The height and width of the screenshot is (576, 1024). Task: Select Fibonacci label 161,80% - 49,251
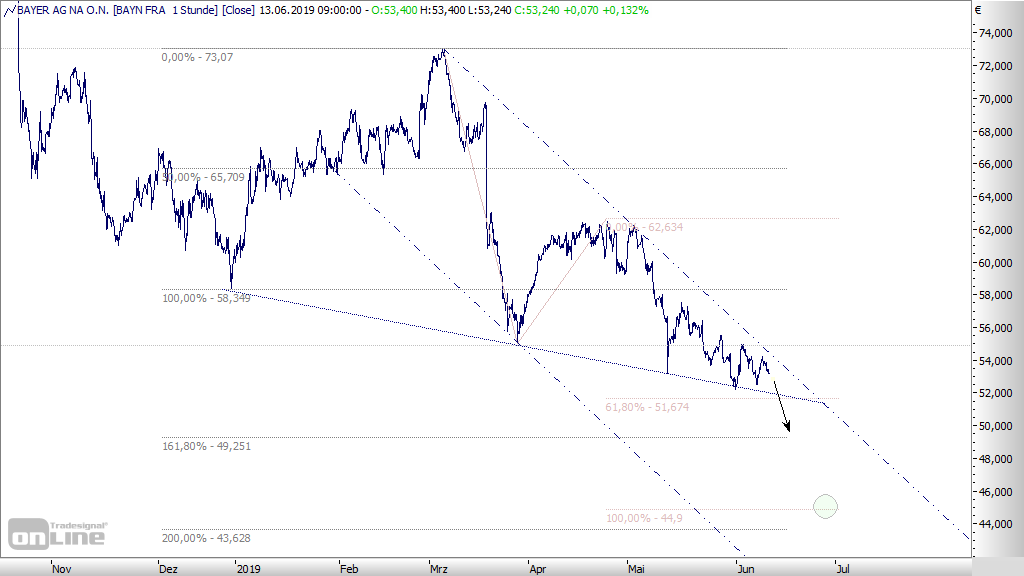point(206,446)
